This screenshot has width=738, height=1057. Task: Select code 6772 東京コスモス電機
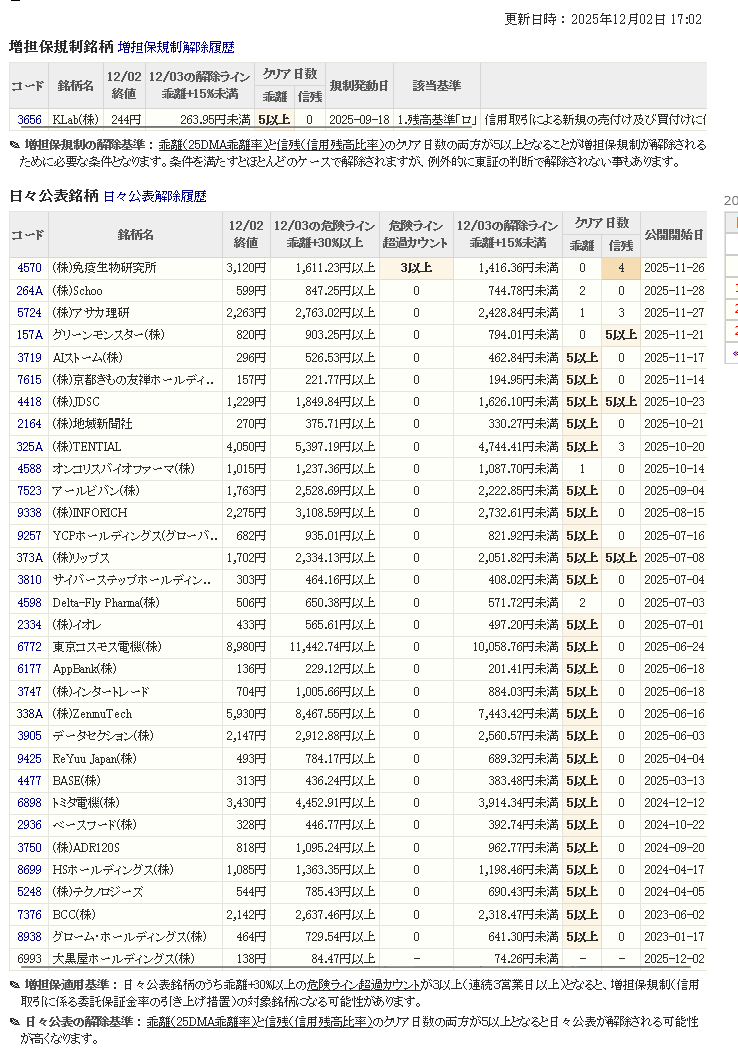click(29, 647)
